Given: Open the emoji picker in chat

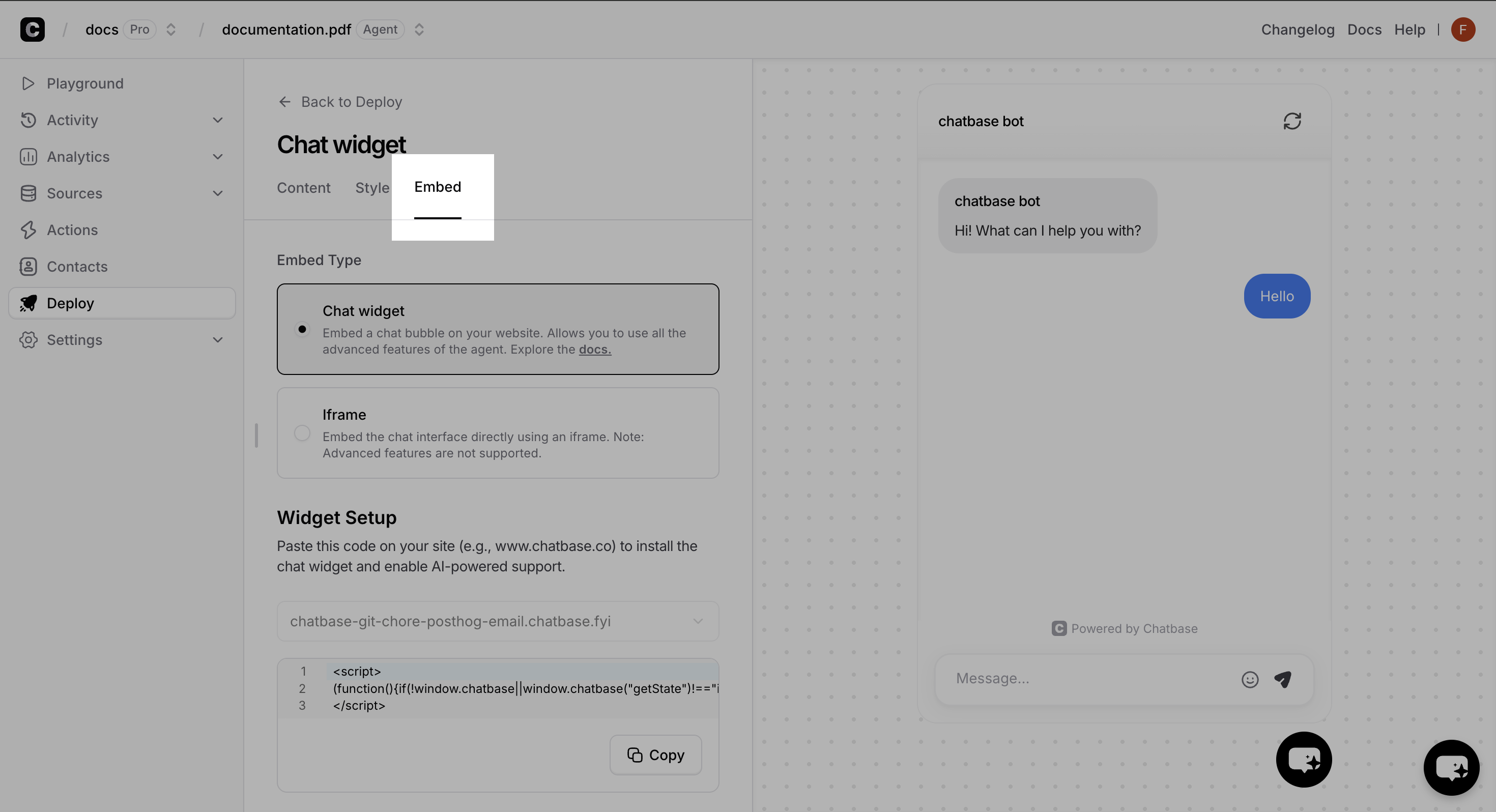Looking at the screenshot, I should tap(1250, 679).
